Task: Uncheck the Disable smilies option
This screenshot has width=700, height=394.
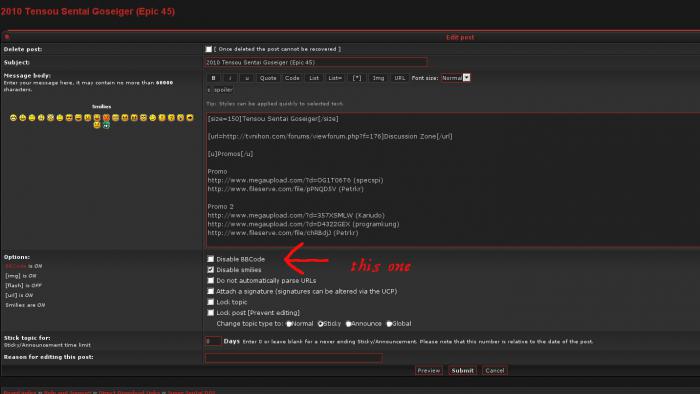Action: [211, 270]
